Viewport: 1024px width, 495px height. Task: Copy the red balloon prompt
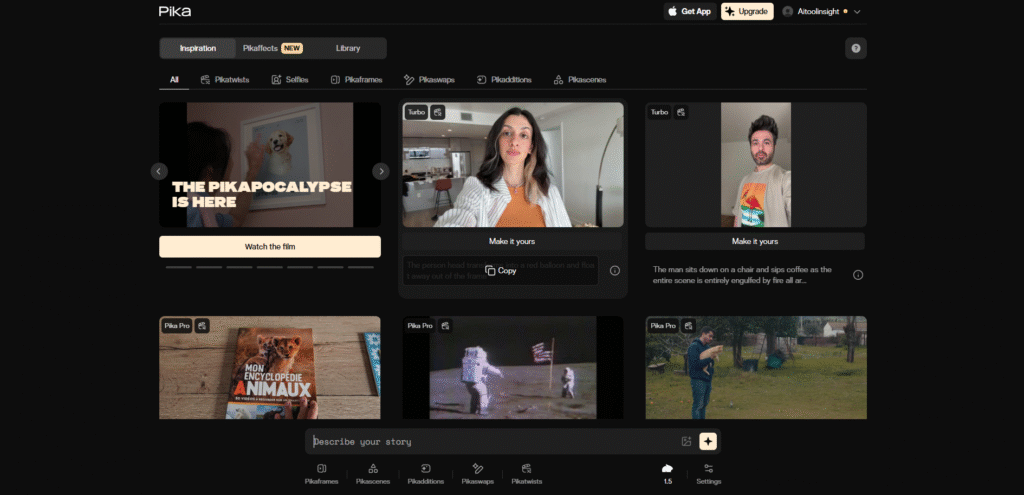[x=501, y=270]
